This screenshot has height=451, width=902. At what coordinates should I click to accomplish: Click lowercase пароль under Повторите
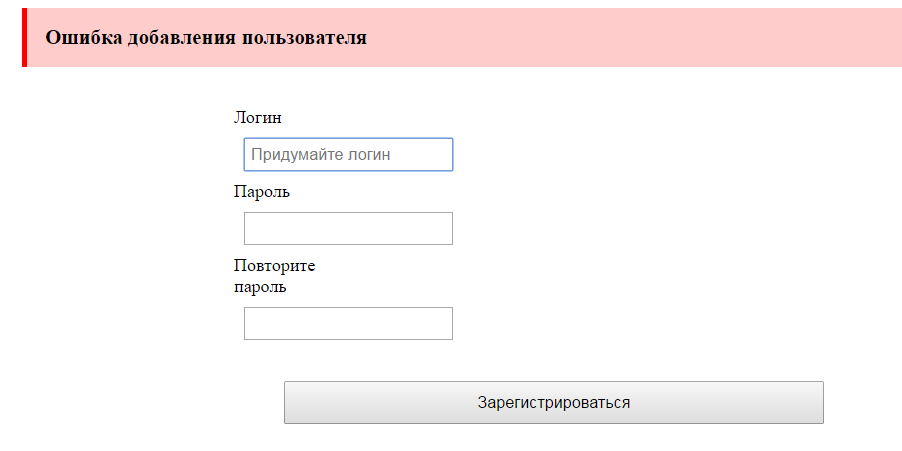tap(260, 286)
